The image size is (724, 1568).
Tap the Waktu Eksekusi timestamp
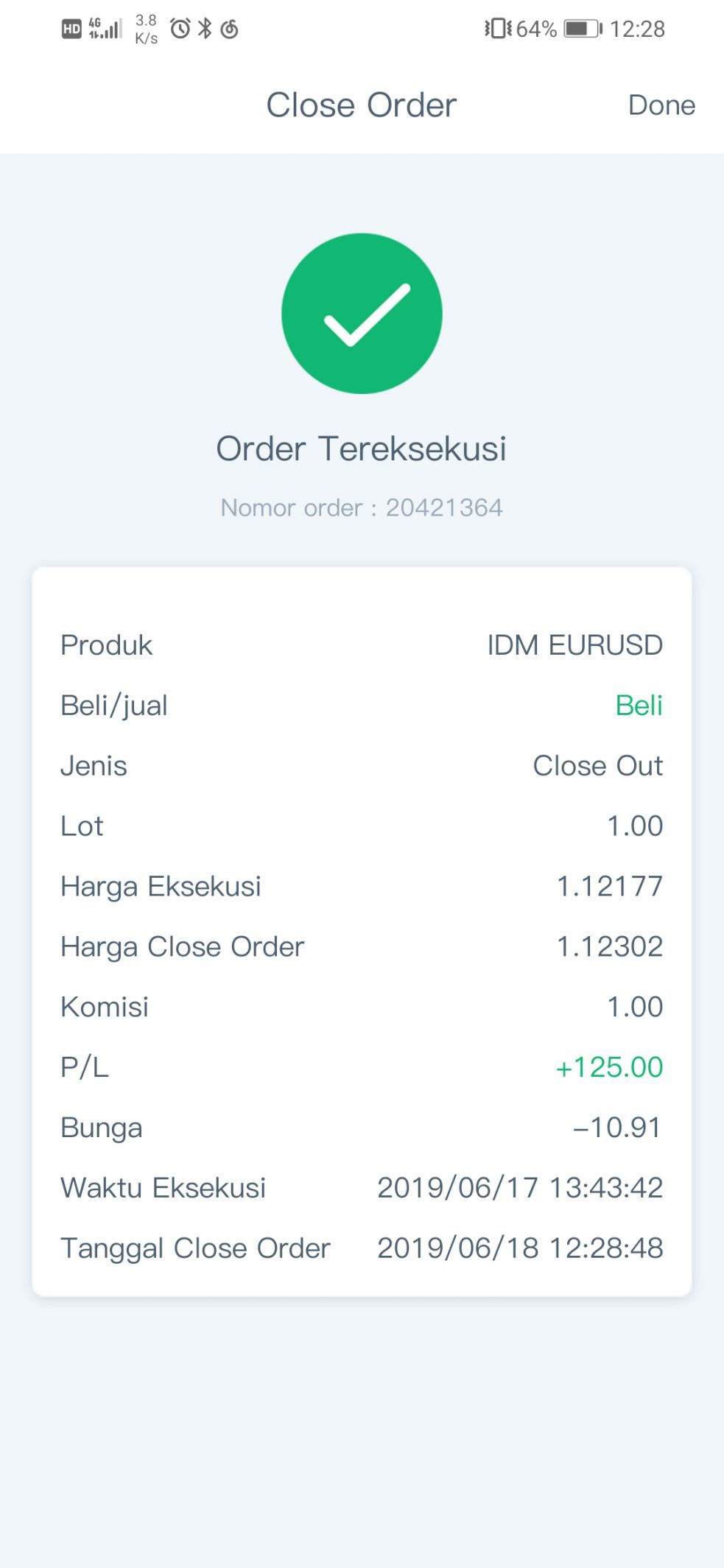coord(520,1188)
